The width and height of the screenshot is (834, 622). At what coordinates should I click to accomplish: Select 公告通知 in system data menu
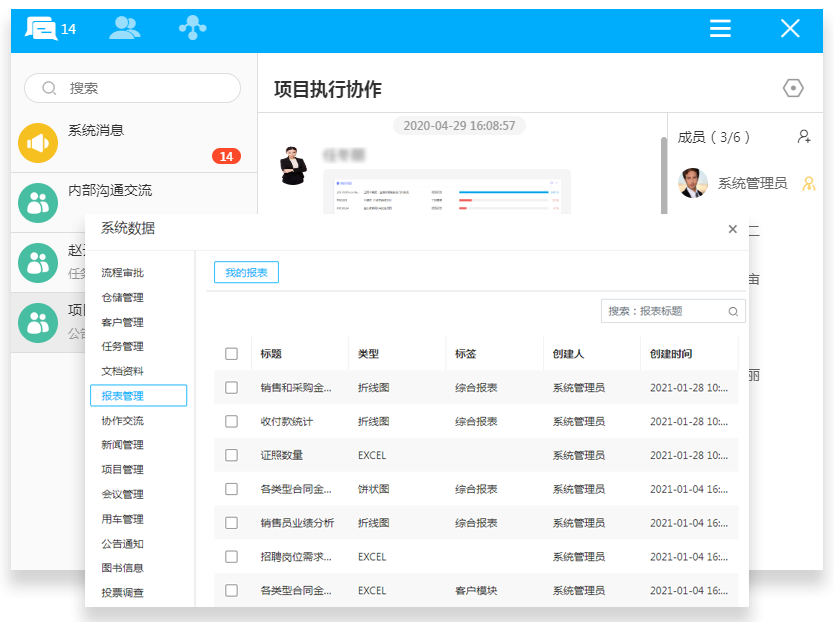click(122, 544)
